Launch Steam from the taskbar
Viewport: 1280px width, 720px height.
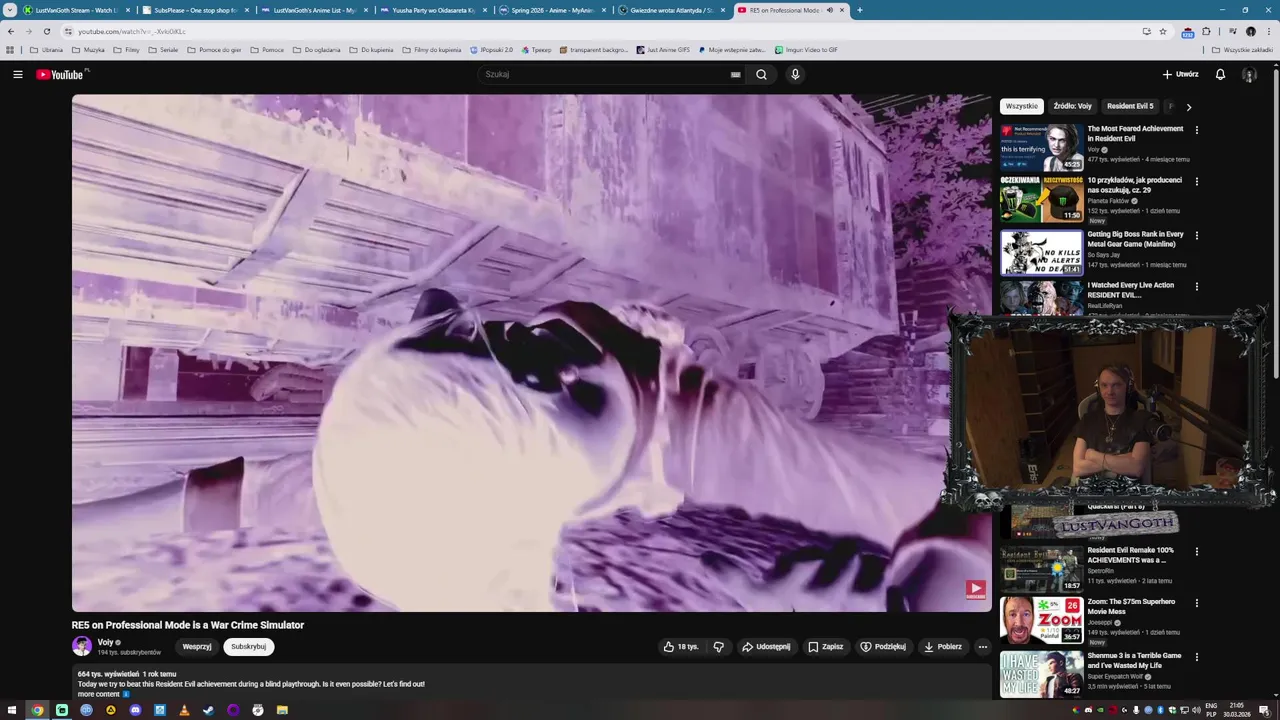coord(208,710)
